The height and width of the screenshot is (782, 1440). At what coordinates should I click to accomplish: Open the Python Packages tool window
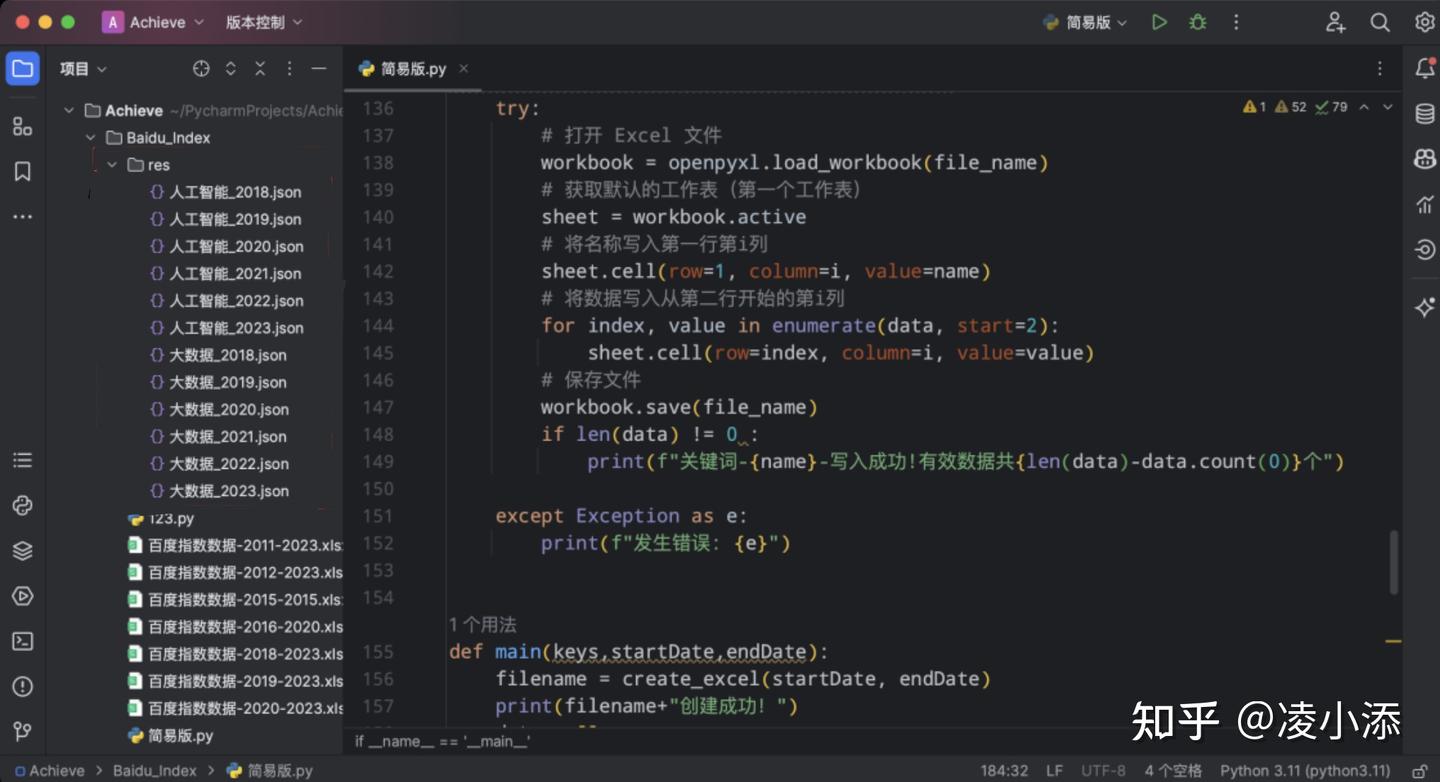[x=22, y=506]
